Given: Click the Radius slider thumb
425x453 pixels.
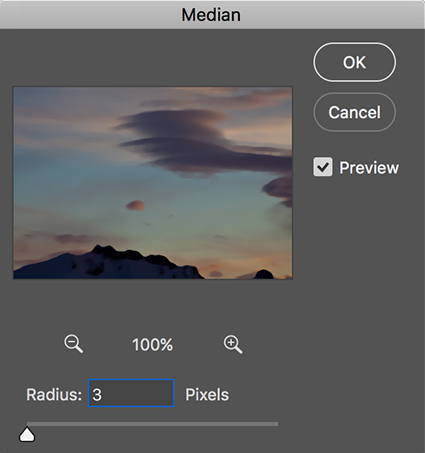Looking at the screenshot, I should point(27,435).
